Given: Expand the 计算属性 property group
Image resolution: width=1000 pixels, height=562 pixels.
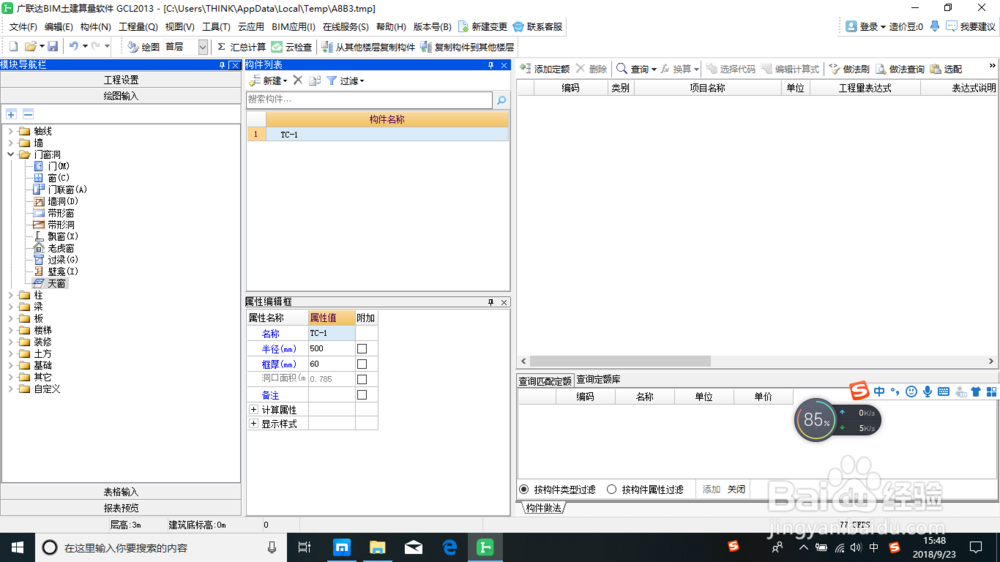Looking at the screenshot, I should tap(254, 410).
